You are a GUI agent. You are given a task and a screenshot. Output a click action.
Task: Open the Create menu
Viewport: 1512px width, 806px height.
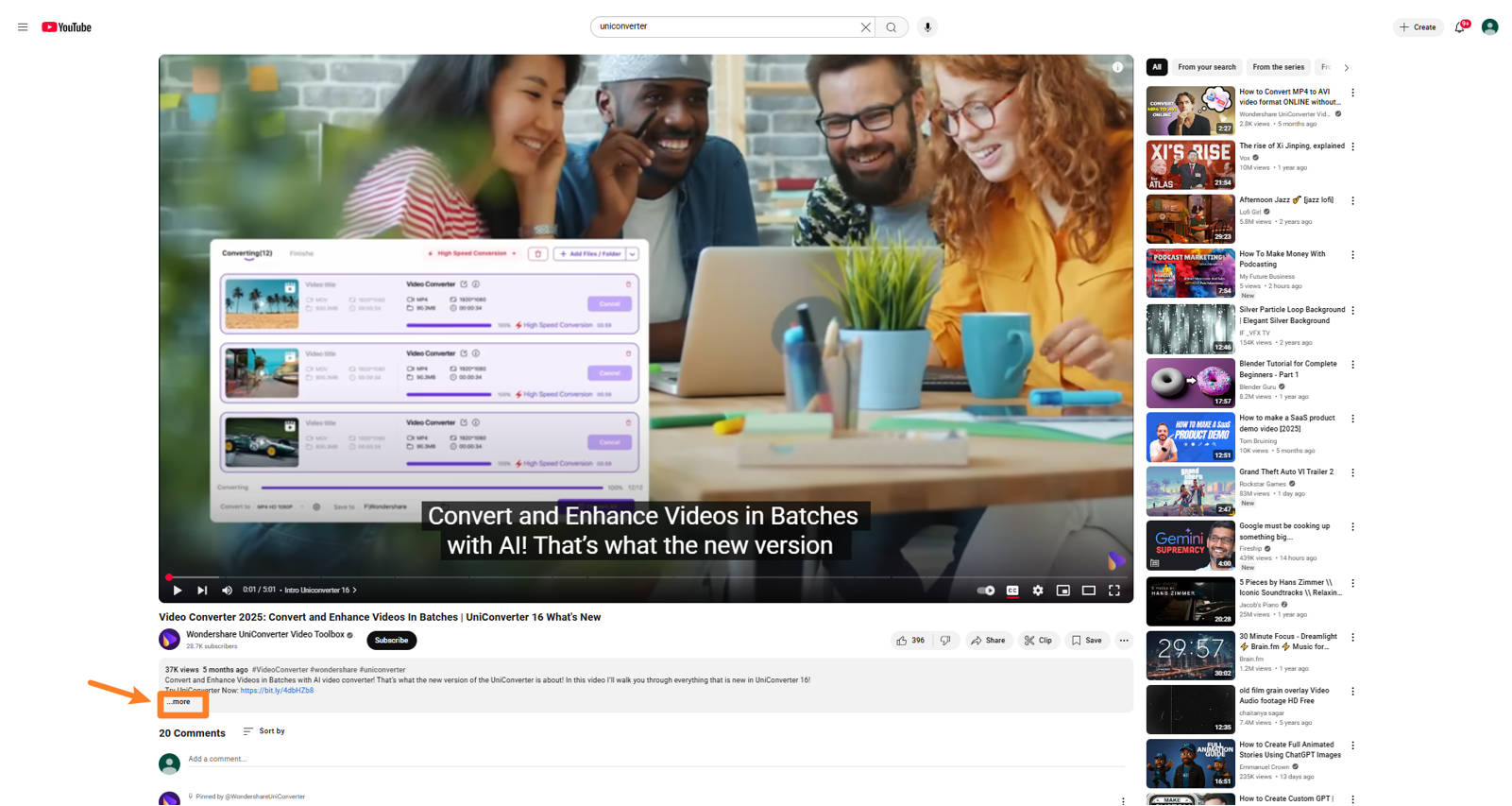[x=1418, y=27]
